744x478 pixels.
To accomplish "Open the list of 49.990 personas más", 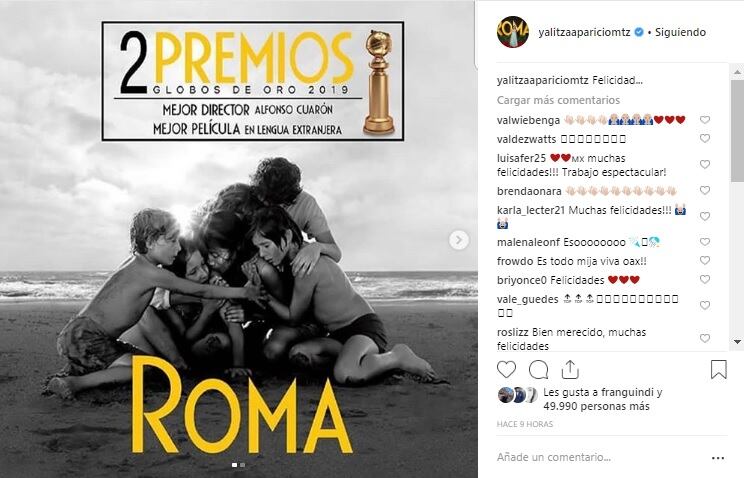I will pyautogui.click(x=596, y=406).
